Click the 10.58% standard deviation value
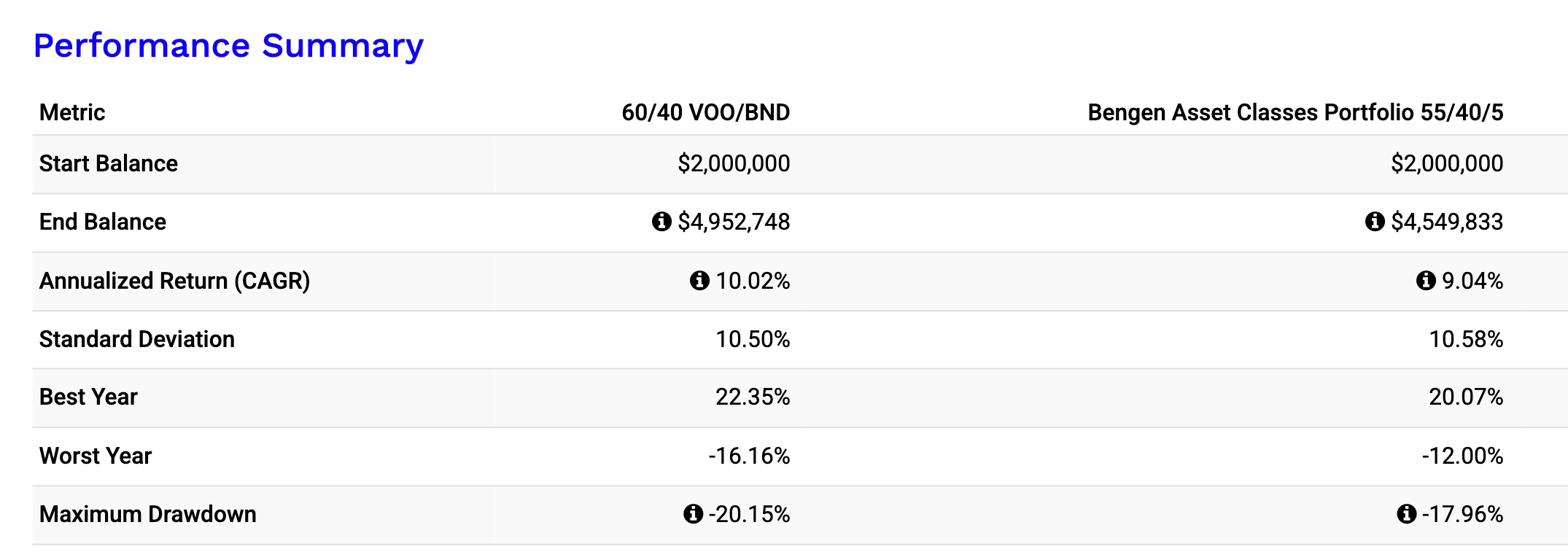The width and height of the screenshot is (1568, 560). (1466, 339)
